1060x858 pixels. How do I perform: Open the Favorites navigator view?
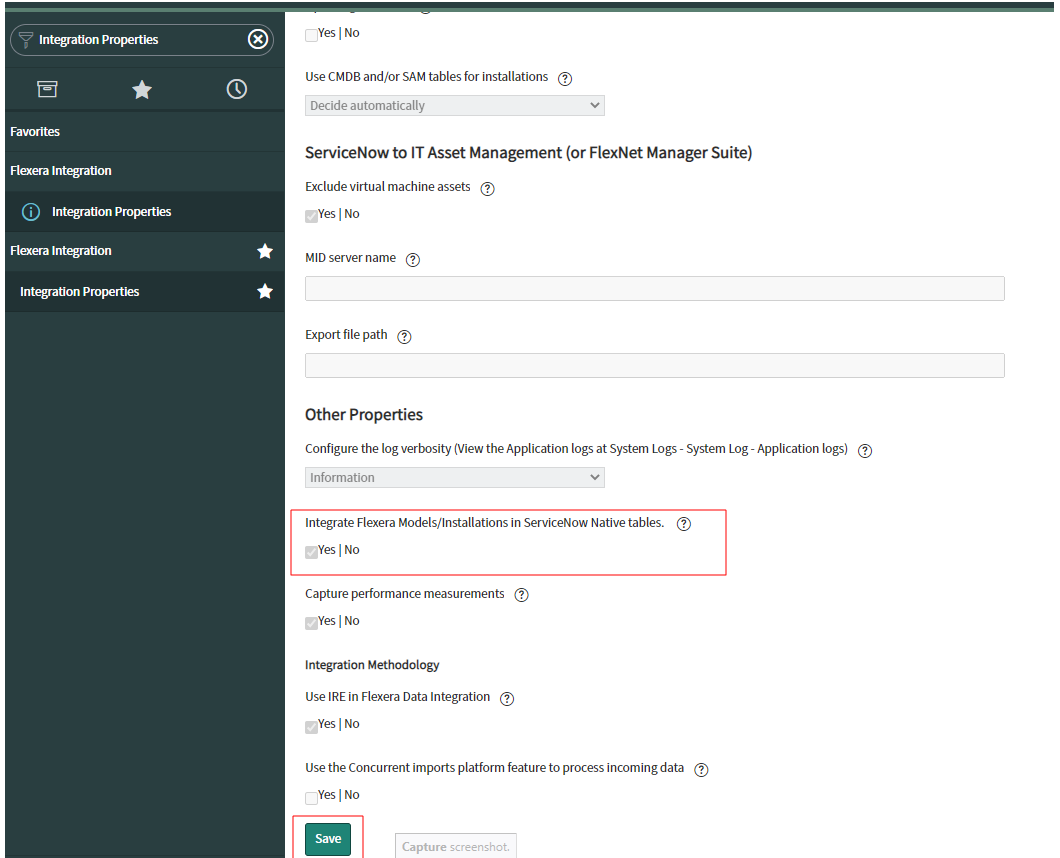coord(141,89)
